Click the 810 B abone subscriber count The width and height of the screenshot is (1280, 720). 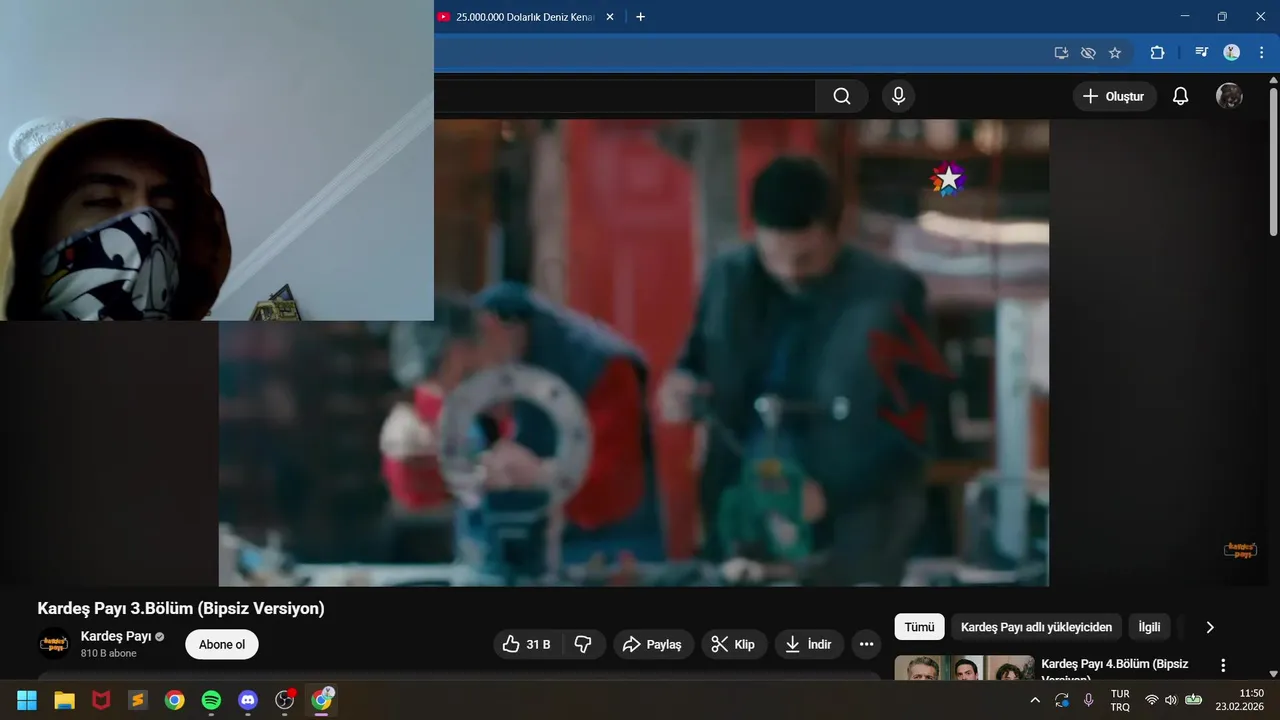[x=109, y=654]
